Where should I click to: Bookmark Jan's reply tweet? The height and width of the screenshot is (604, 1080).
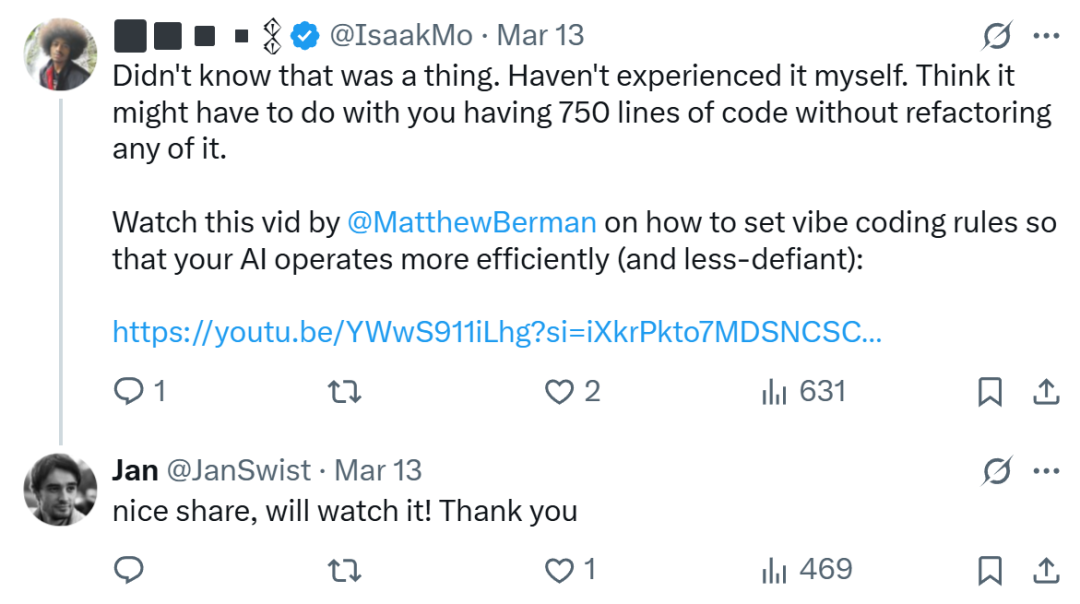(x=989, y=570)
